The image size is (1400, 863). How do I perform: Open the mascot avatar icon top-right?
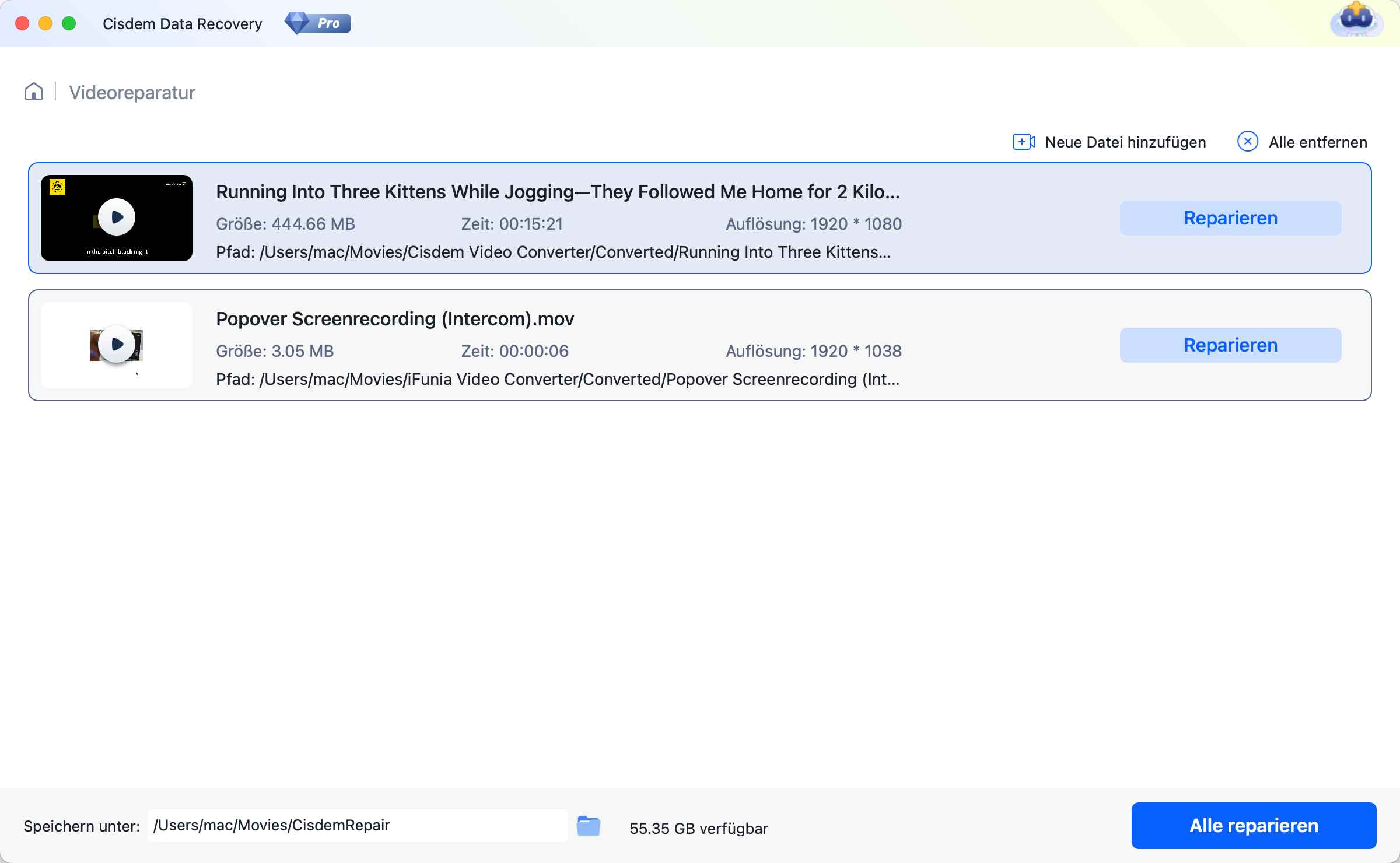pos(1356,21)
